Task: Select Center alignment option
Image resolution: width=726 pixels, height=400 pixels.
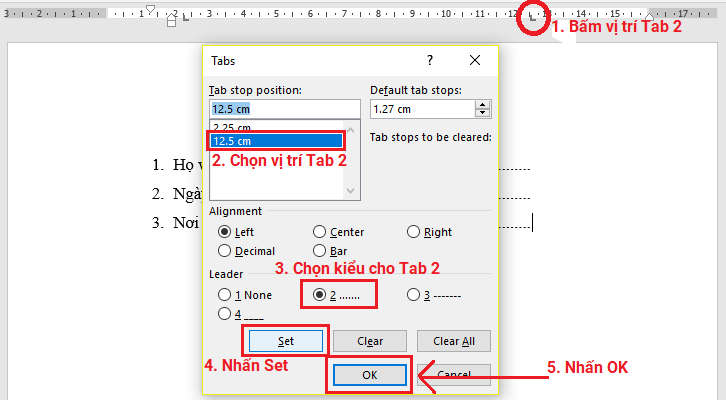Action: point(320,232)
